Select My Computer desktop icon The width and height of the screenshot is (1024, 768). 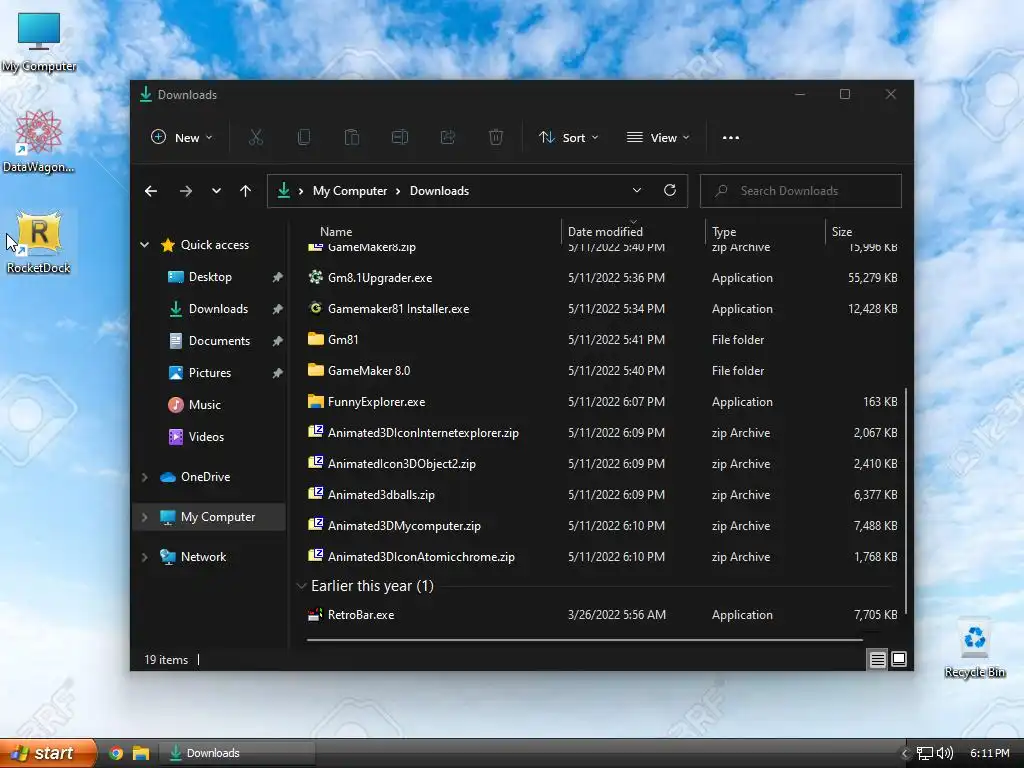39,42
